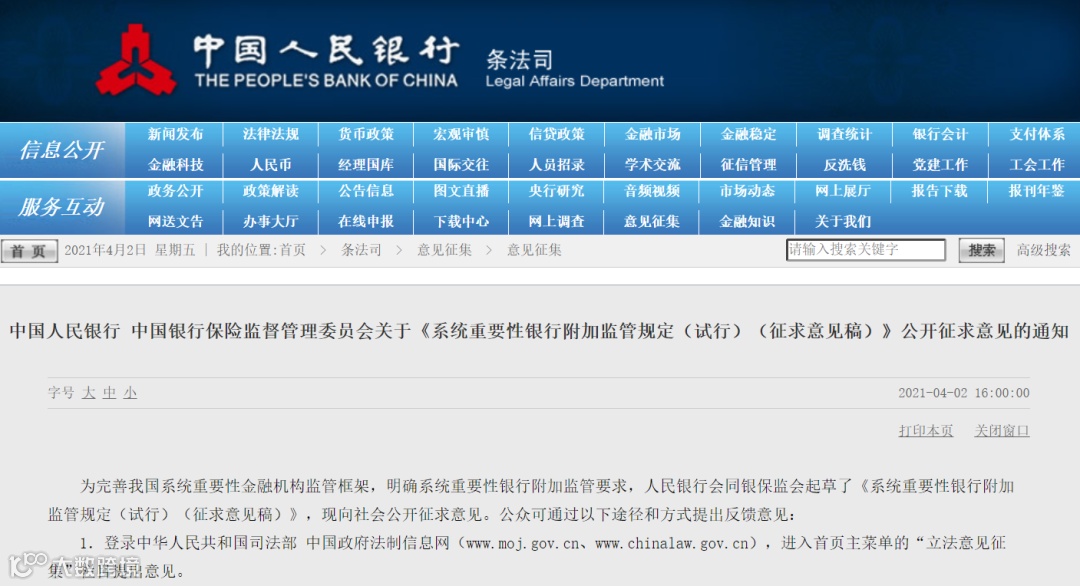The image size is (1080, 586).
Task: Select 经理国库 in navigation
Action: pos(366,165)
